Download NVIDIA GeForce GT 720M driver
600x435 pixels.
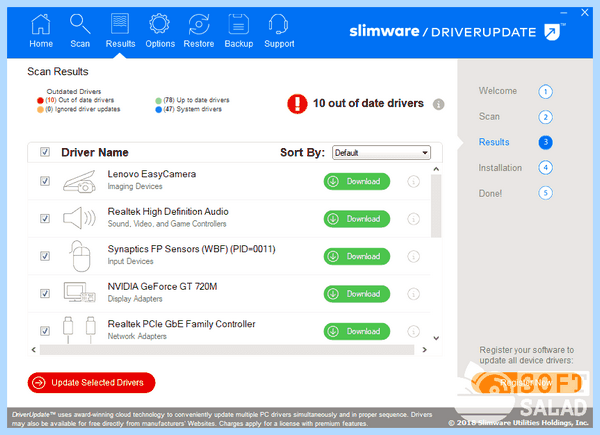pyautogui.click(x=357, y=294)
